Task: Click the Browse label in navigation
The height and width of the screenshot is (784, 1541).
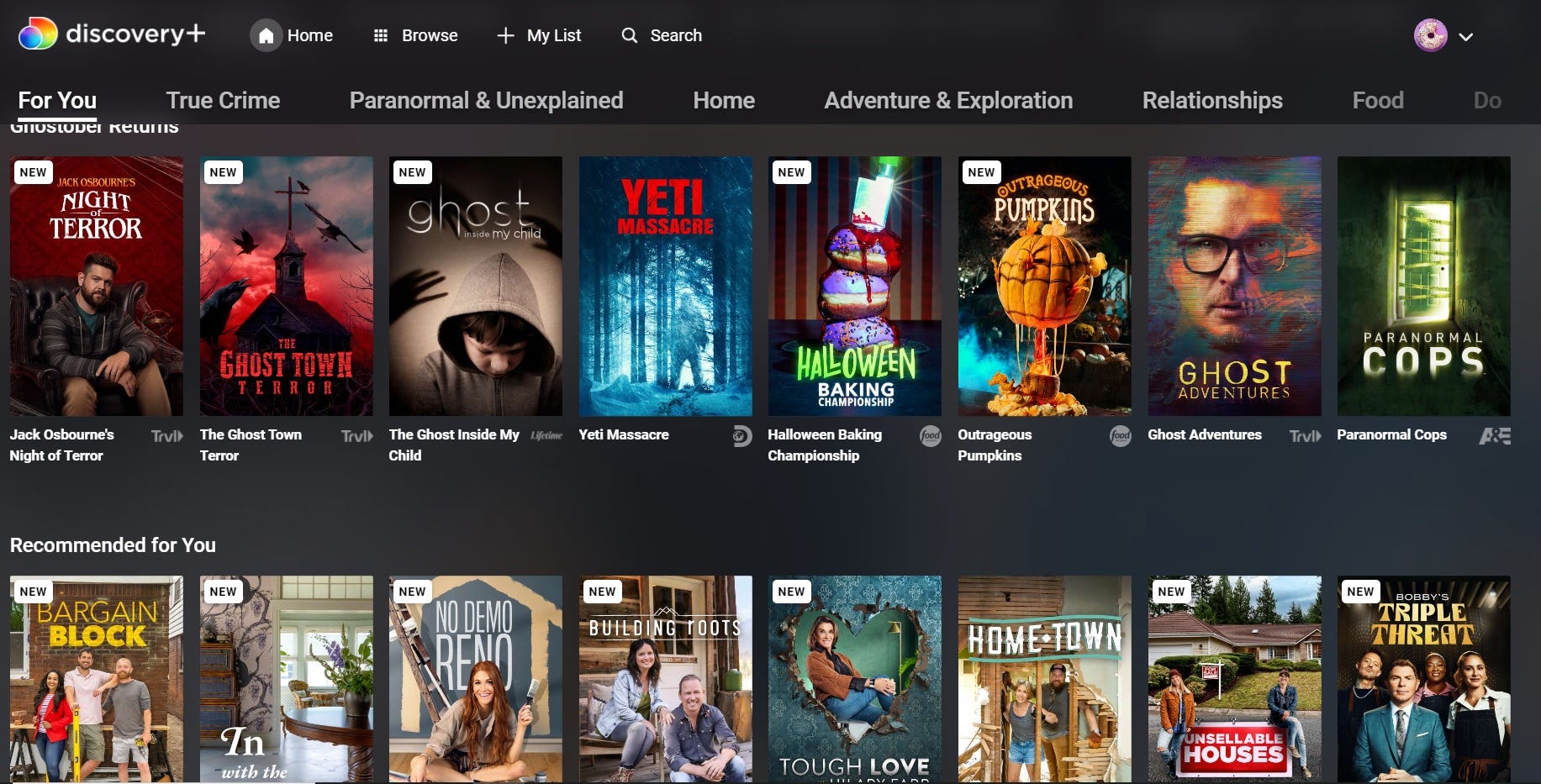Action: click(x=430, y=35)
